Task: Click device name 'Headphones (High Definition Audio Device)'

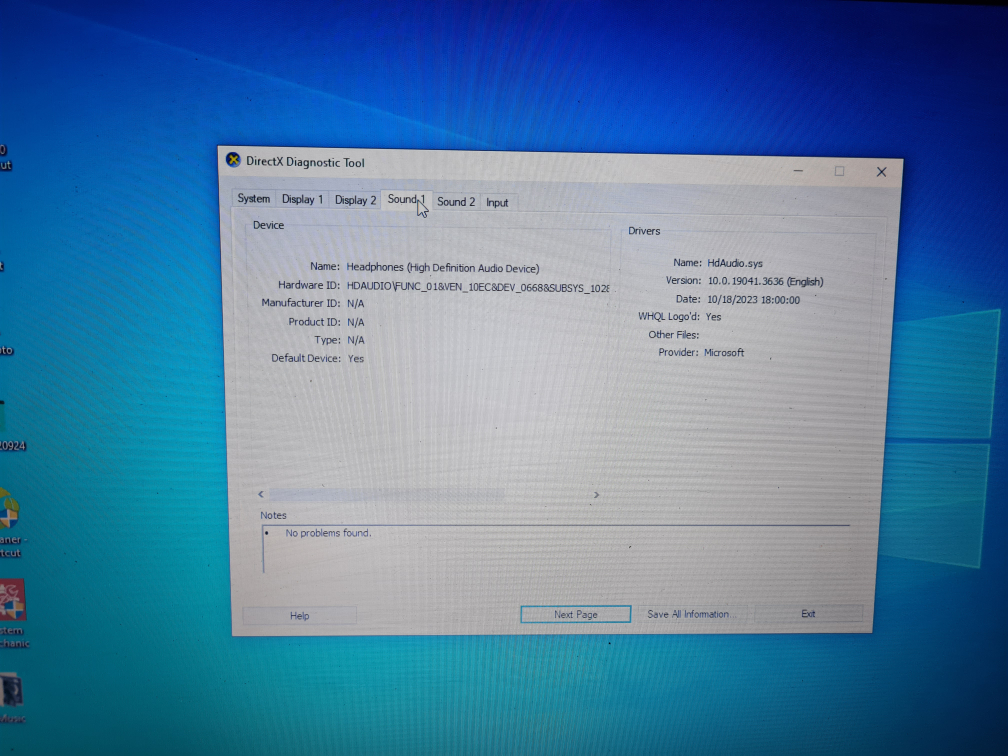Action: click(x=443, y=267)
